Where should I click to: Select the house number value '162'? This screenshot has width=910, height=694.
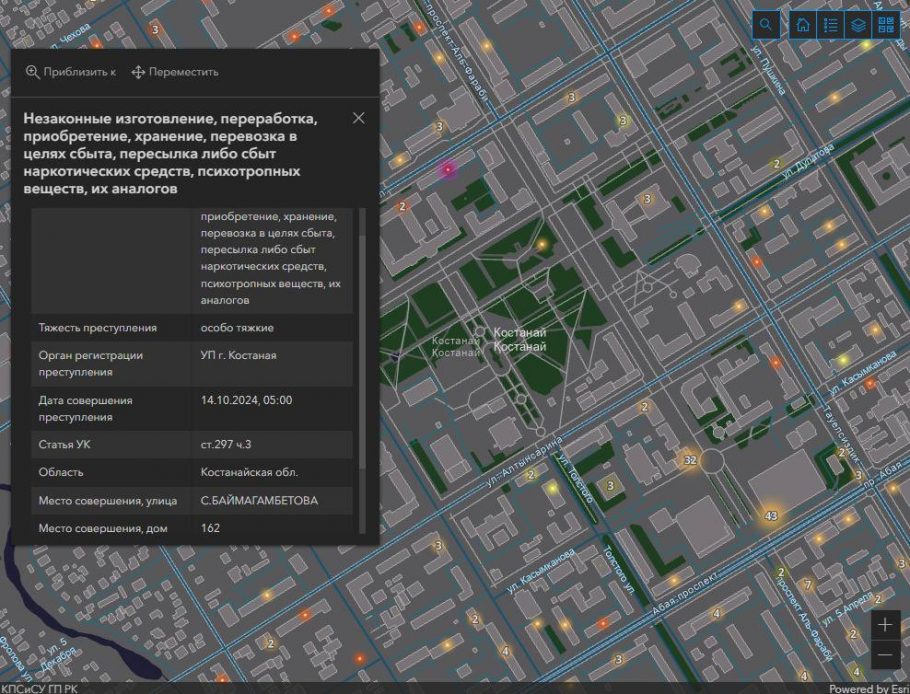pyautogui.click(x=210, y=528)
